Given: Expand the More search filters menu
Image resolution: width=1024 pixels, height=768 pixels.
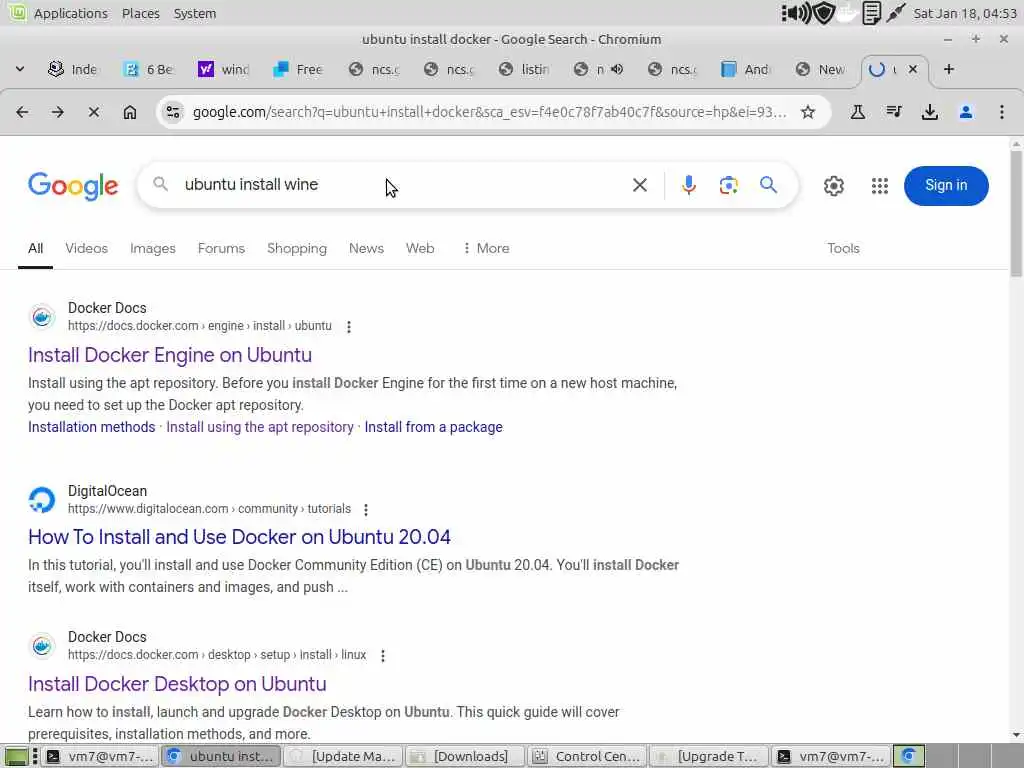Looking at the screenshot, I should click(486, 248).
